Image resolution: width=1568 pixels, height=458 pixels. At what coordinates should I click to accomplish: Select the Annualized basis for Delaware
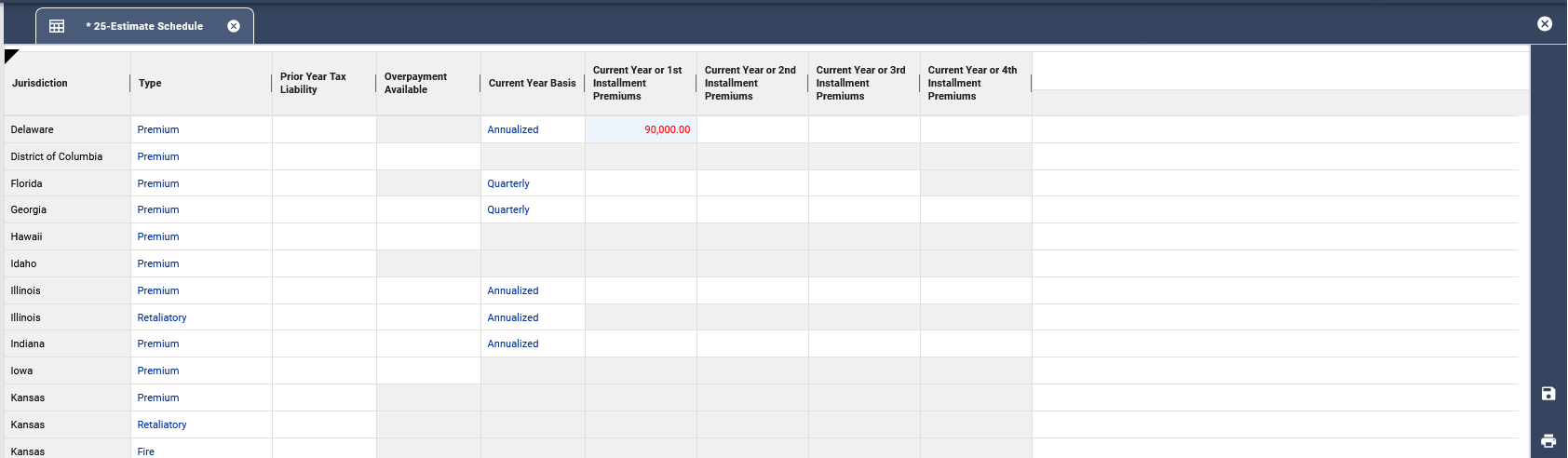tap(513, 129)
